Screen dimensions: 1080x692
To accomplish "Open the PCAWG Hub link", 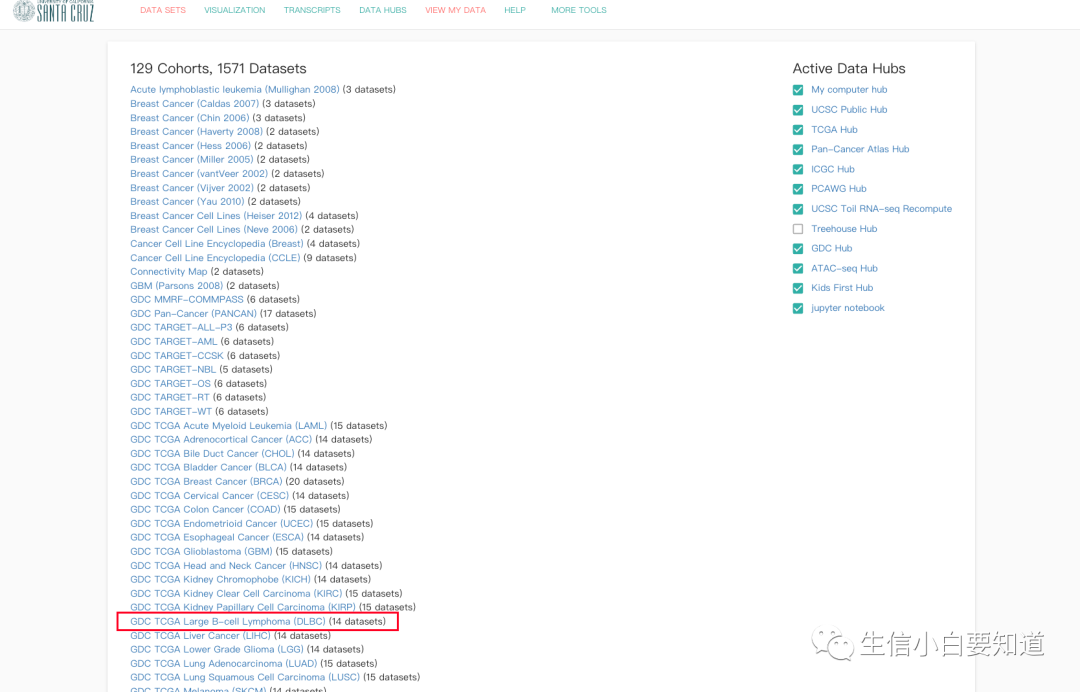I will (838, 189).
